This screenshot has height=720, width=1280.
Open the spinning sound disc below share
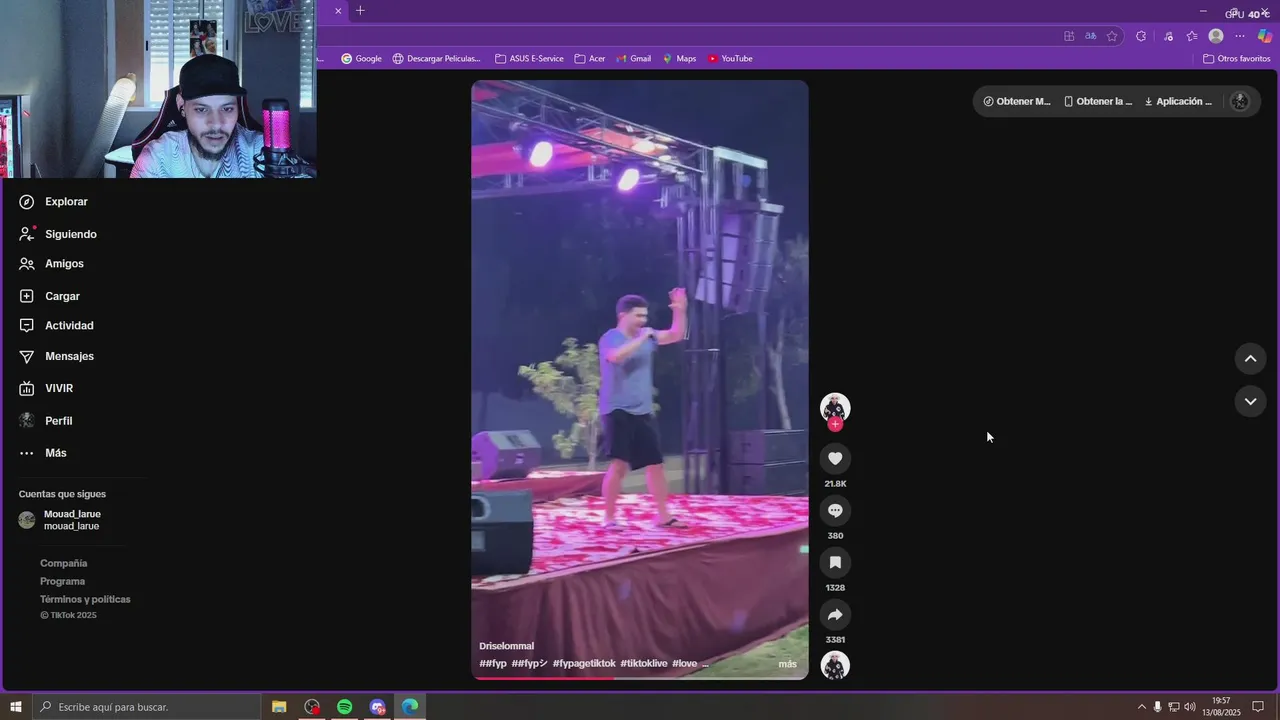pos(835,665)
